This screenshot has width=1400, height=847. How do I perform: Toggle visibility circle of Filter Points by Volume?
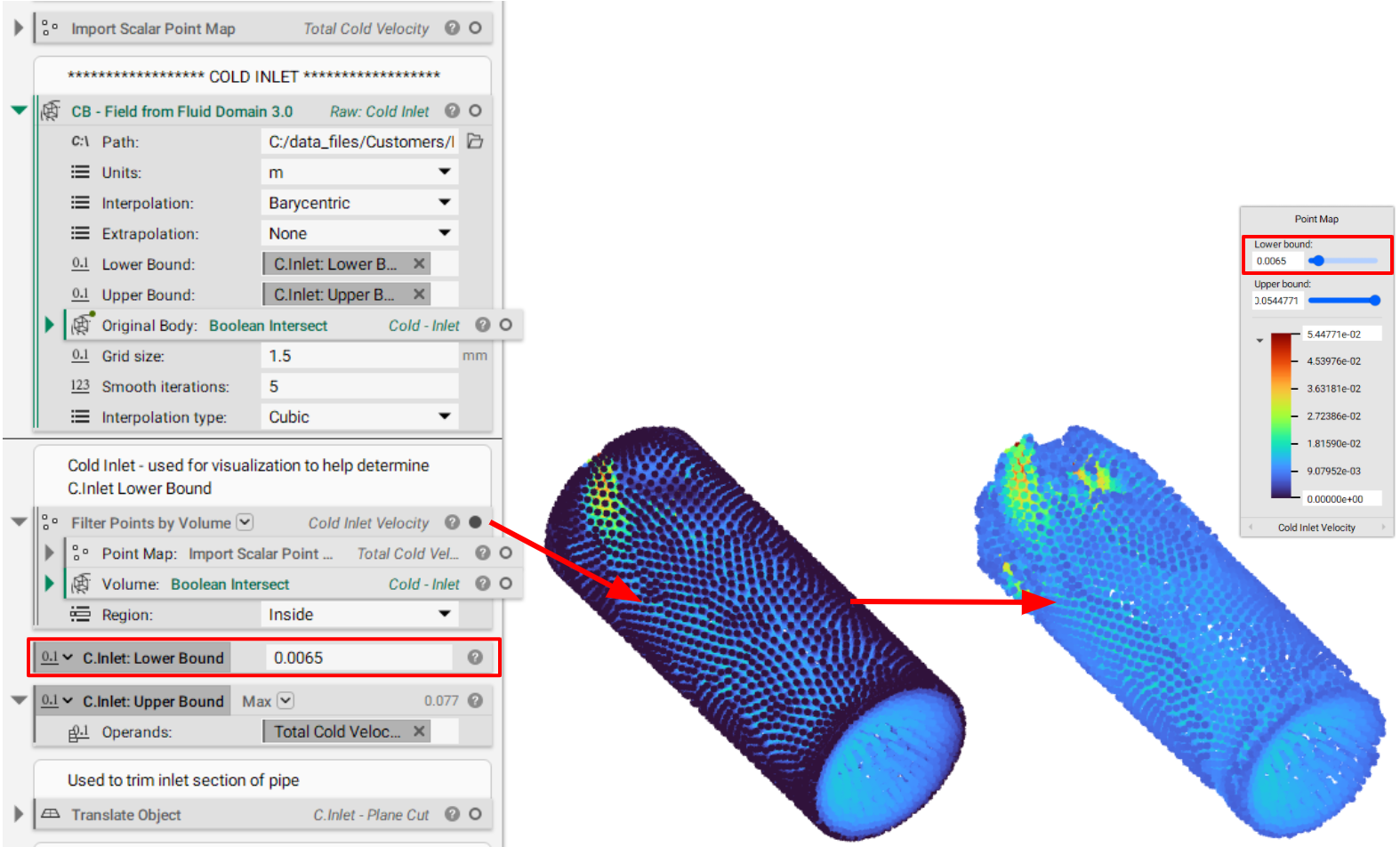coord(475,522)
